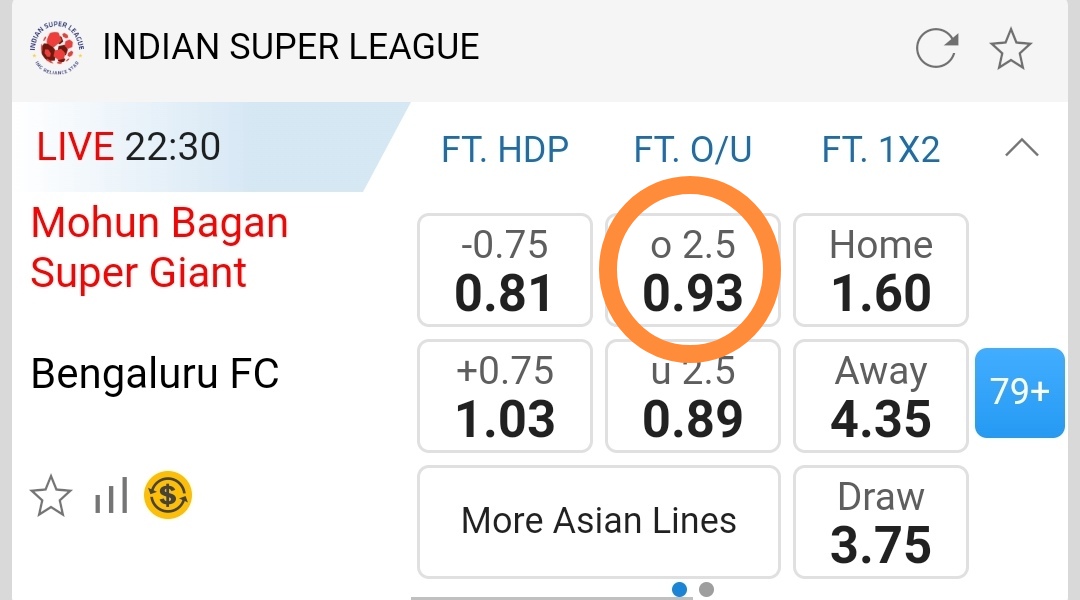The height and width of the screenshot is (600, 1080).
Task: Select Away win odds 4.35
Action: pos(880,396)
